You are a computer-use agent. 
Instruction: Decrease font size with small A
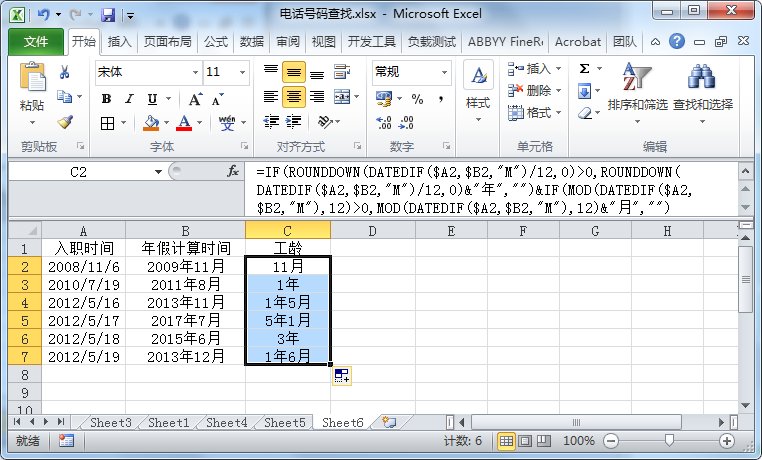pyautogui.click(x=217, y=99)
